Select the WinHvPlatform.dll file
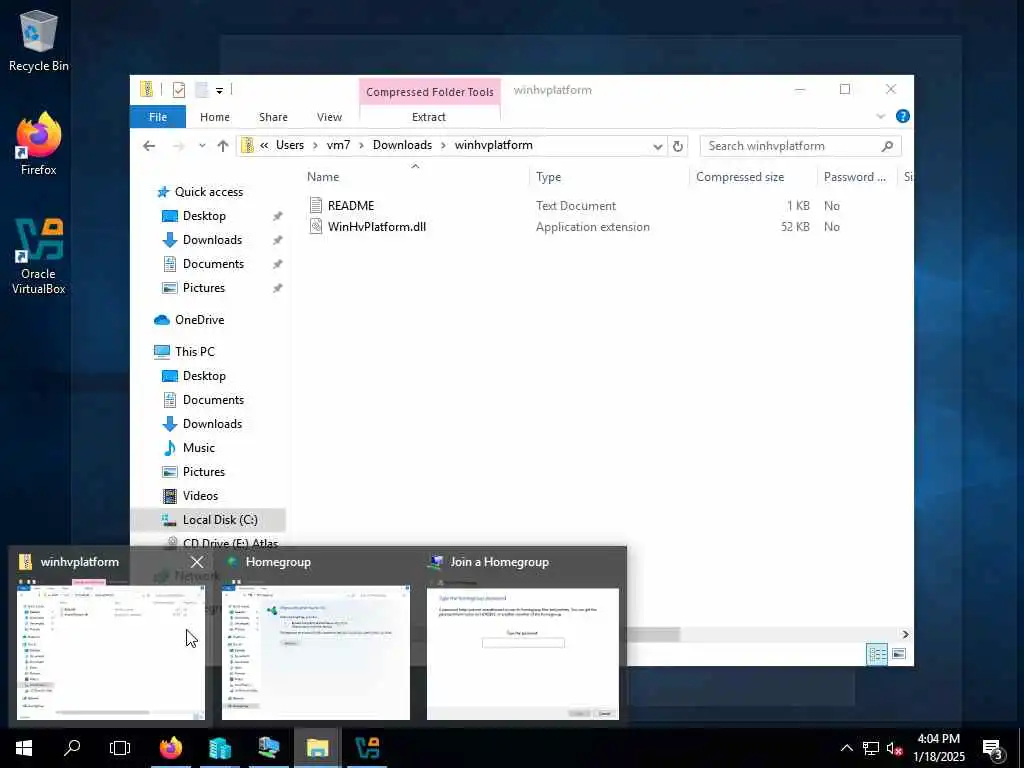The image size is (1024, 768). [377, 227]
